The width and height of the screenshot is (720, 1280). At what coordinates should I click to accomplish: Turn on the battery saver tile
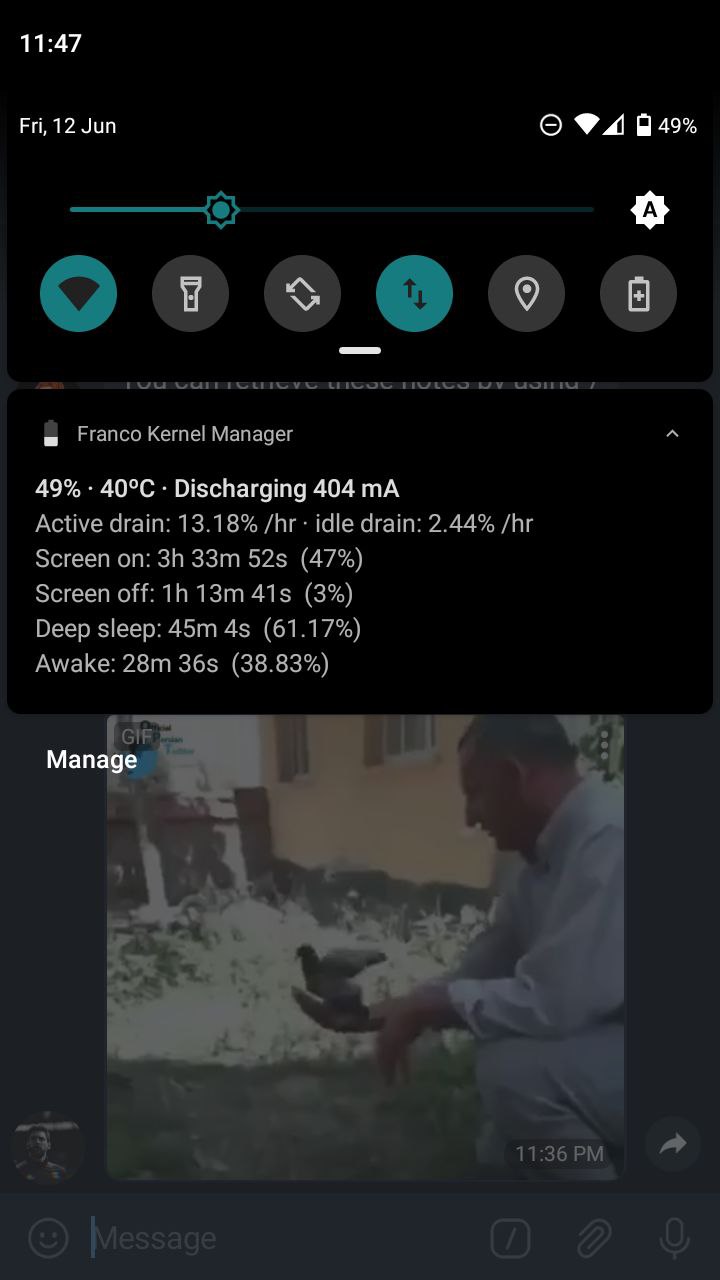(x=638, y=294)
